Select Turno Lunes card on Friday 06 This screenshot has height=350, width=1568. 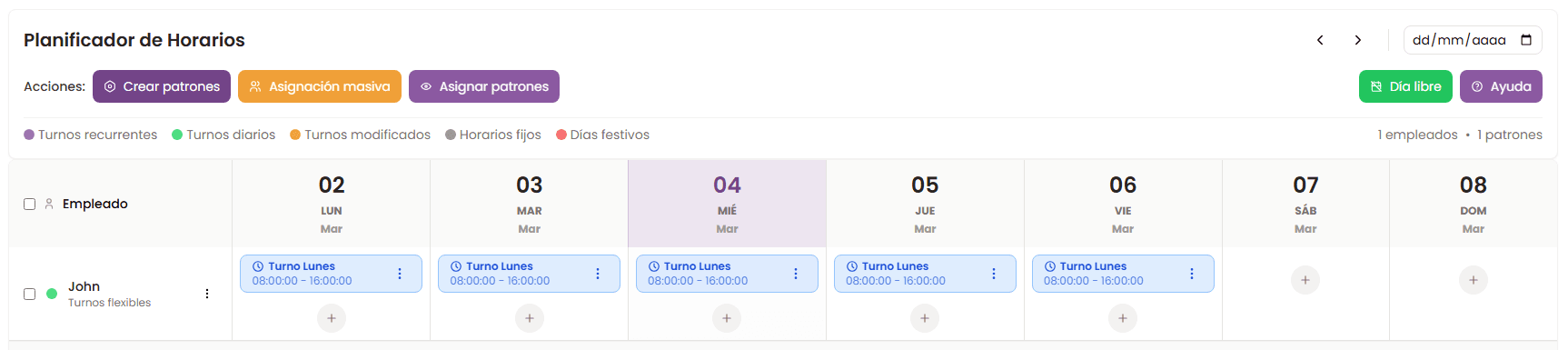(x=1123, y=274)
